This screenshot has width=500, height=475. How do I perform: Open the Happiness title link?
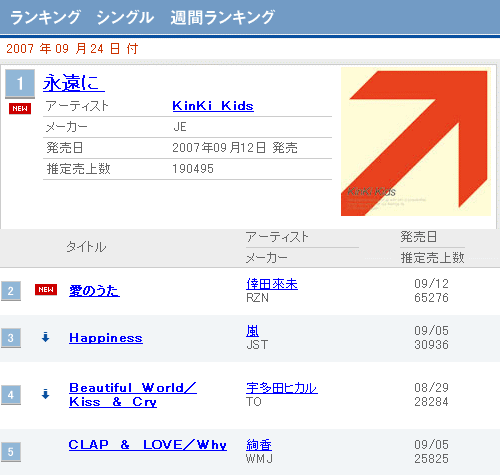pyautogui.click(x=106, y=338)
